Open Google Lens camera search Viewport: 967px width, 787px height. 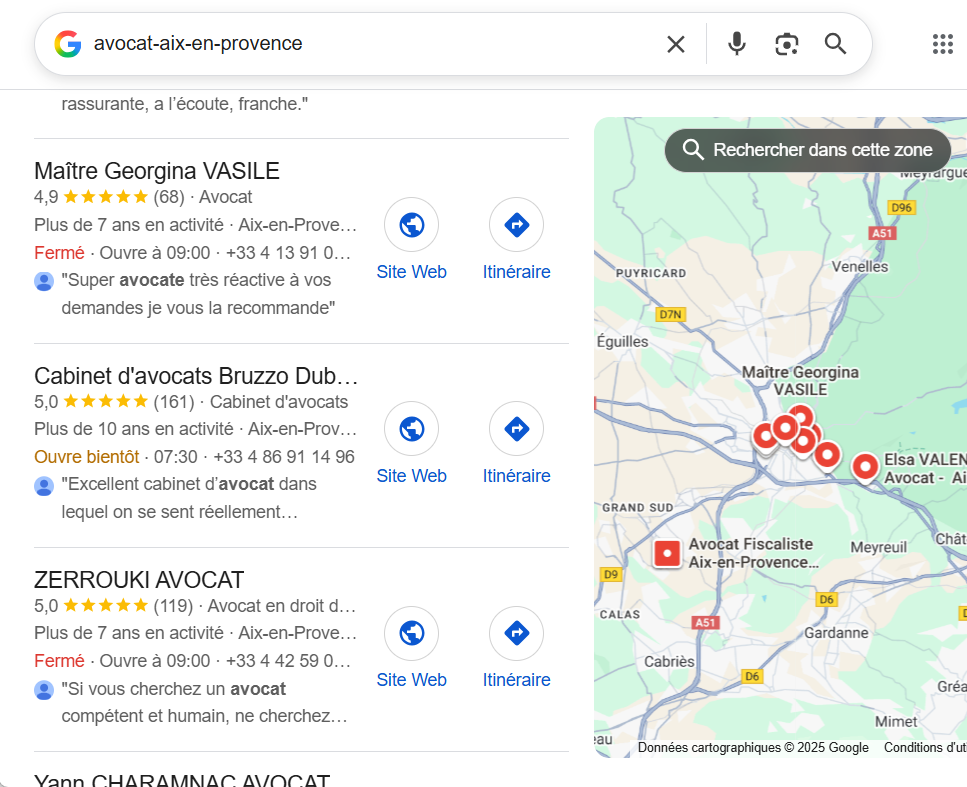[786, 44]
